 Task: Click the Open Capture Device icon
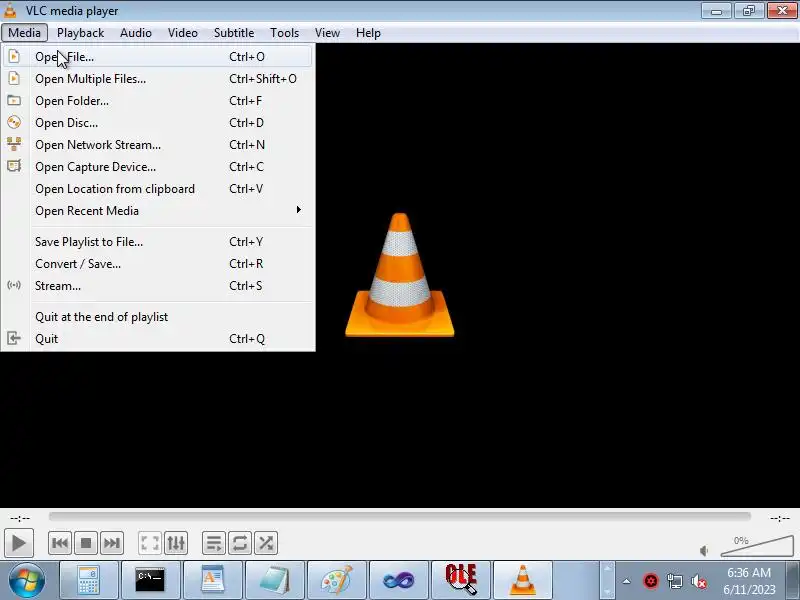pos(14,166)
